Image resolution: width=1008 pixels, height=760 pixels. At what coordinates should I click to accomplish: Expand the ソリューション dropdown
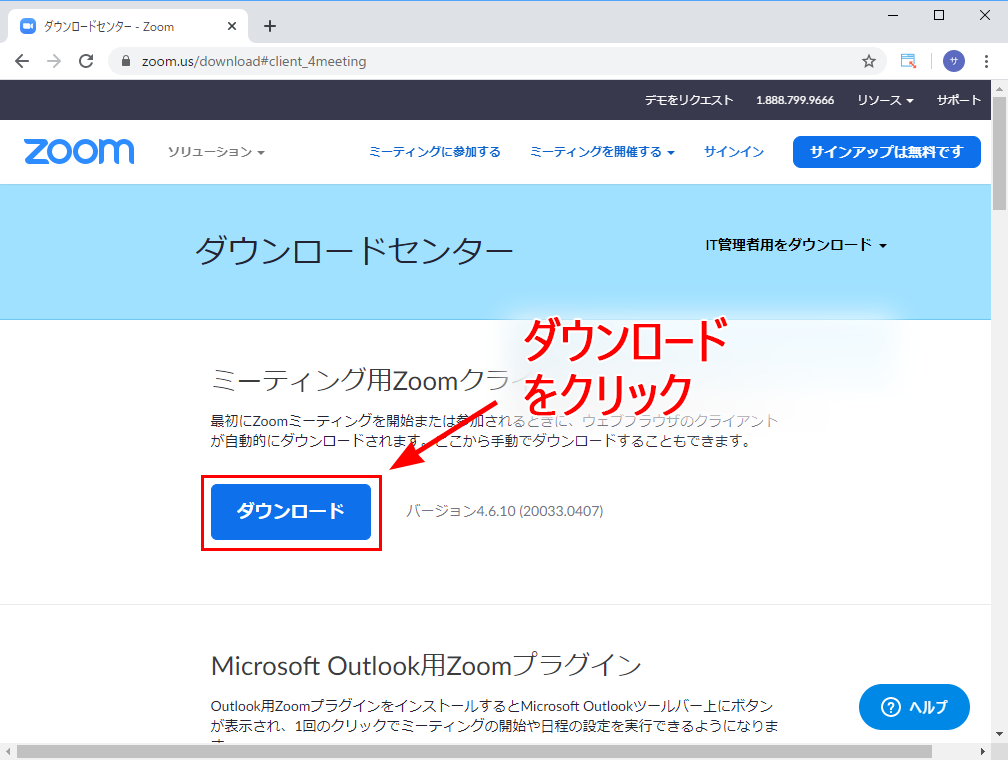coord(216,152)
